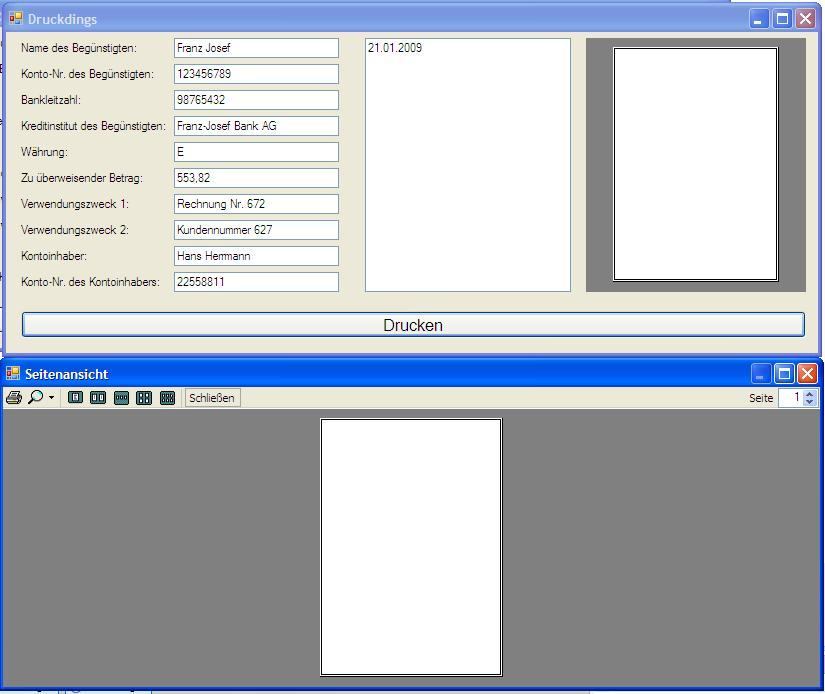
Task: Click the Kontoinhaber input field
Action: (x=256, y=256)
